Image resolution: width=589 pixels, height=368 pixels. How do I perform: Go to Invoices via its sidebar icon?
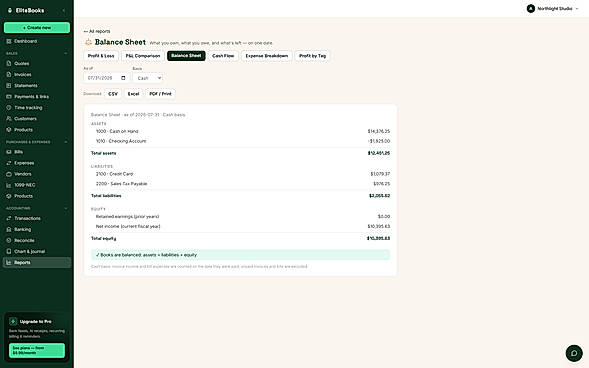click(x=9, y=74)
